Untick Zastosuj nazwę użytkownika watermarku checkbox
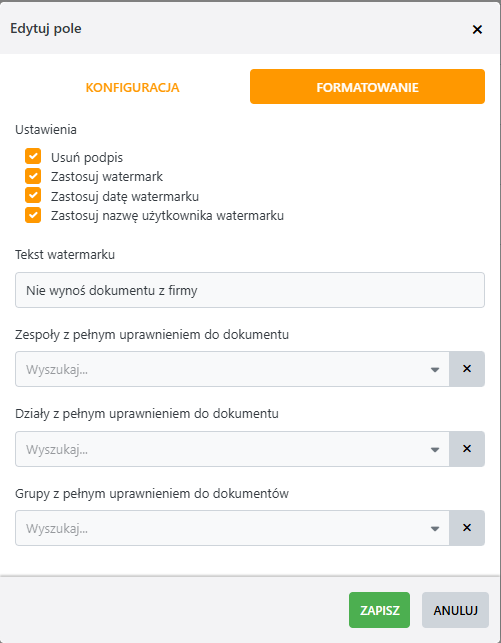501x643 pixels. [33, 215]
